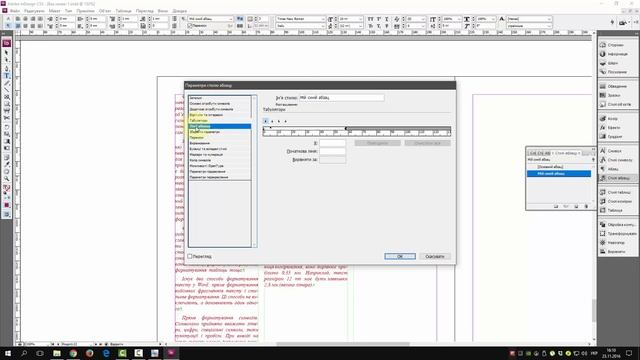
Task: Open the Трансформування panel
Action: pos(618,233)
